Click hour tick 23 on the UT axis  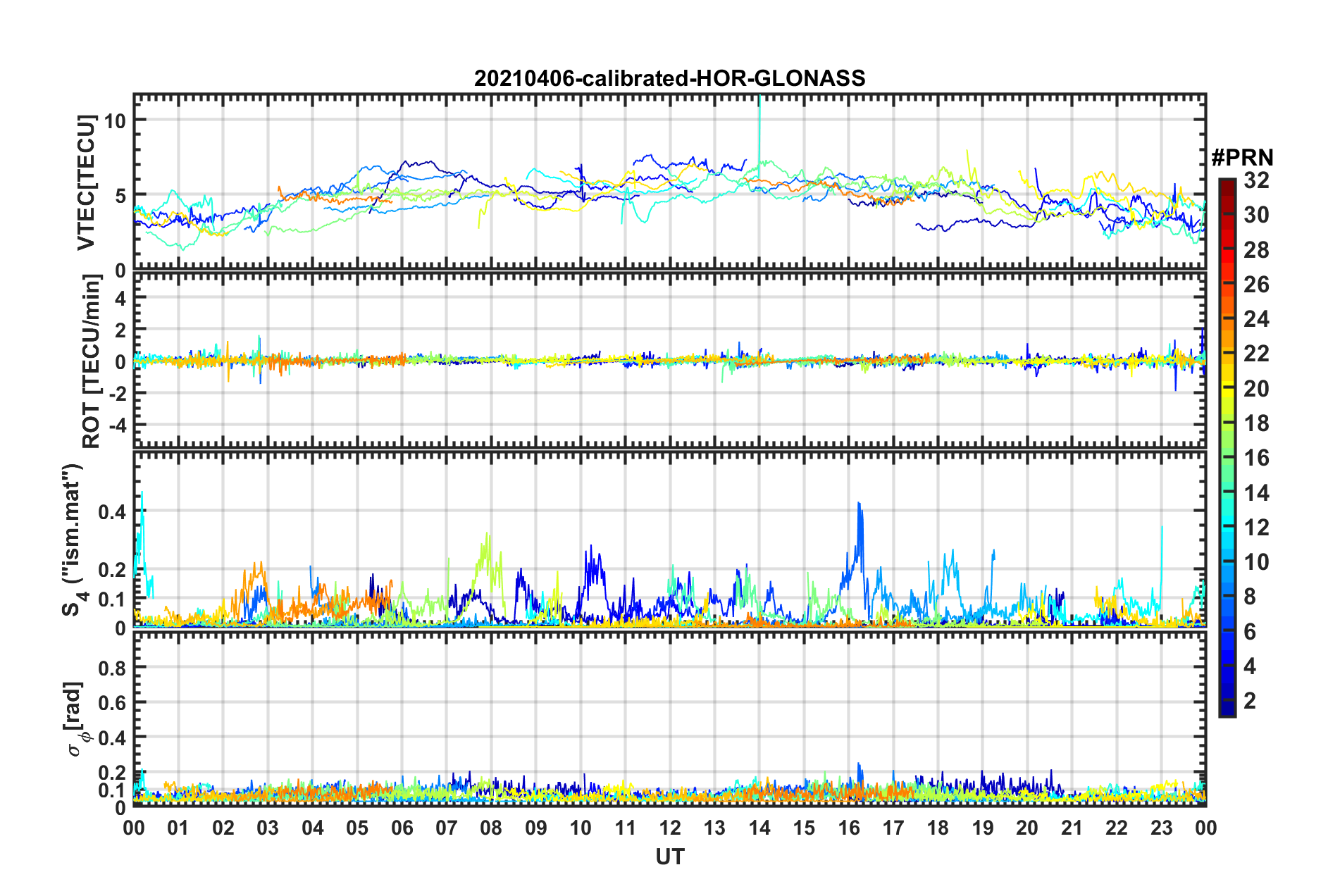(1161, 828)
